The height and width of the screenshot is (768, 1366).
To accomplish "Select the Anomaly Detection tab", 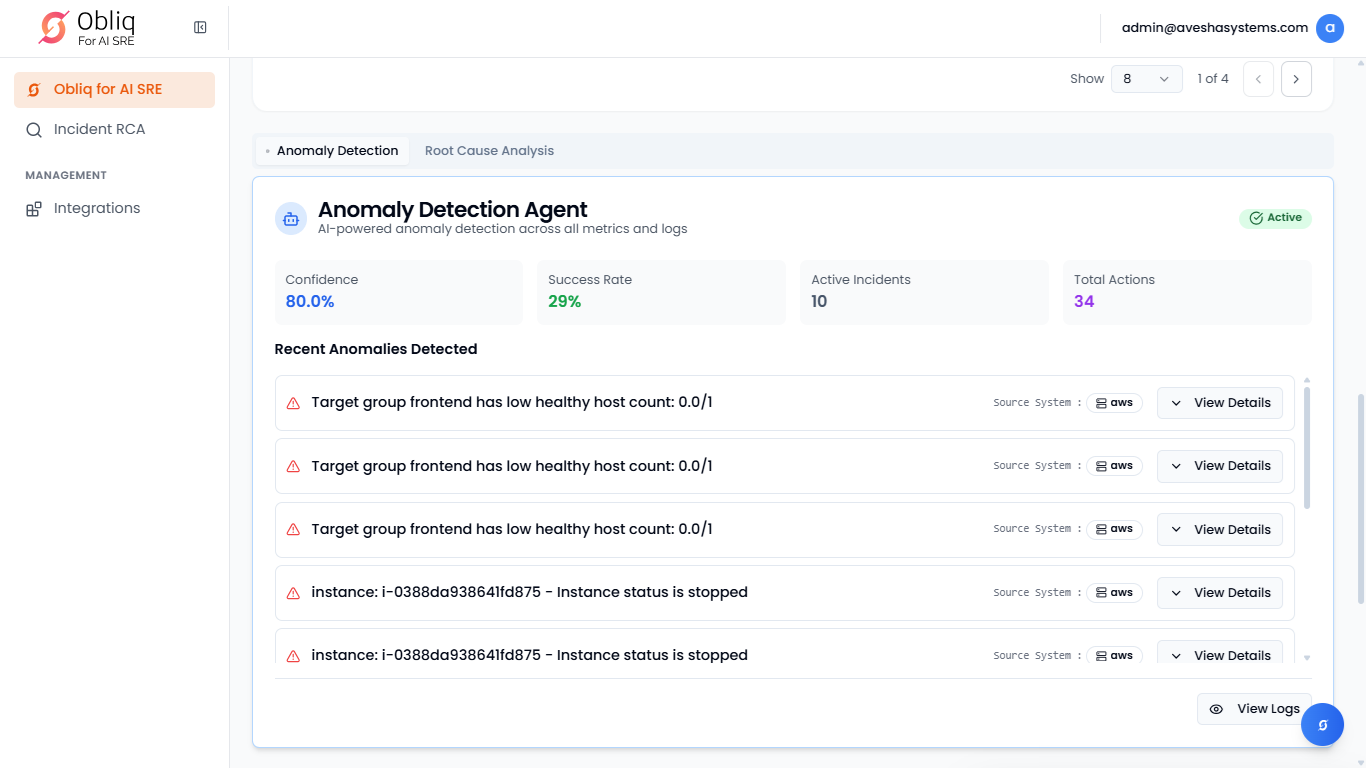I will [336, 151].
